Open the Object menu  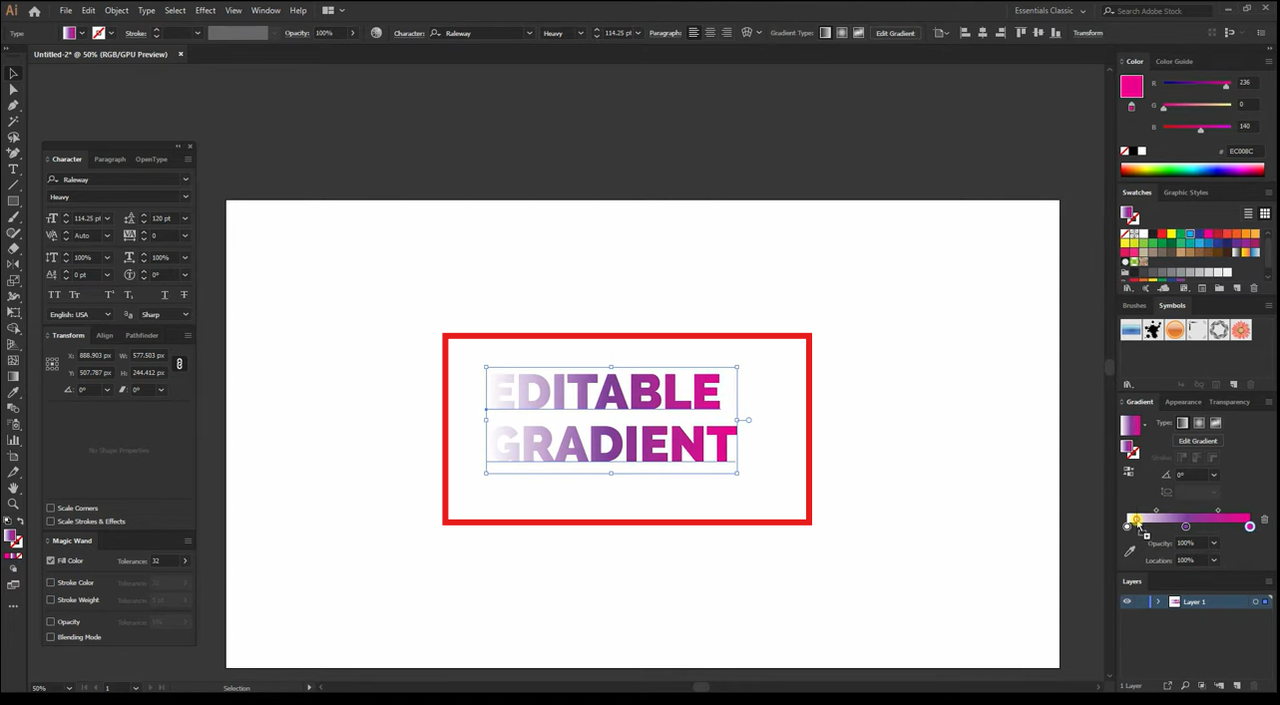tap(117, 10)
